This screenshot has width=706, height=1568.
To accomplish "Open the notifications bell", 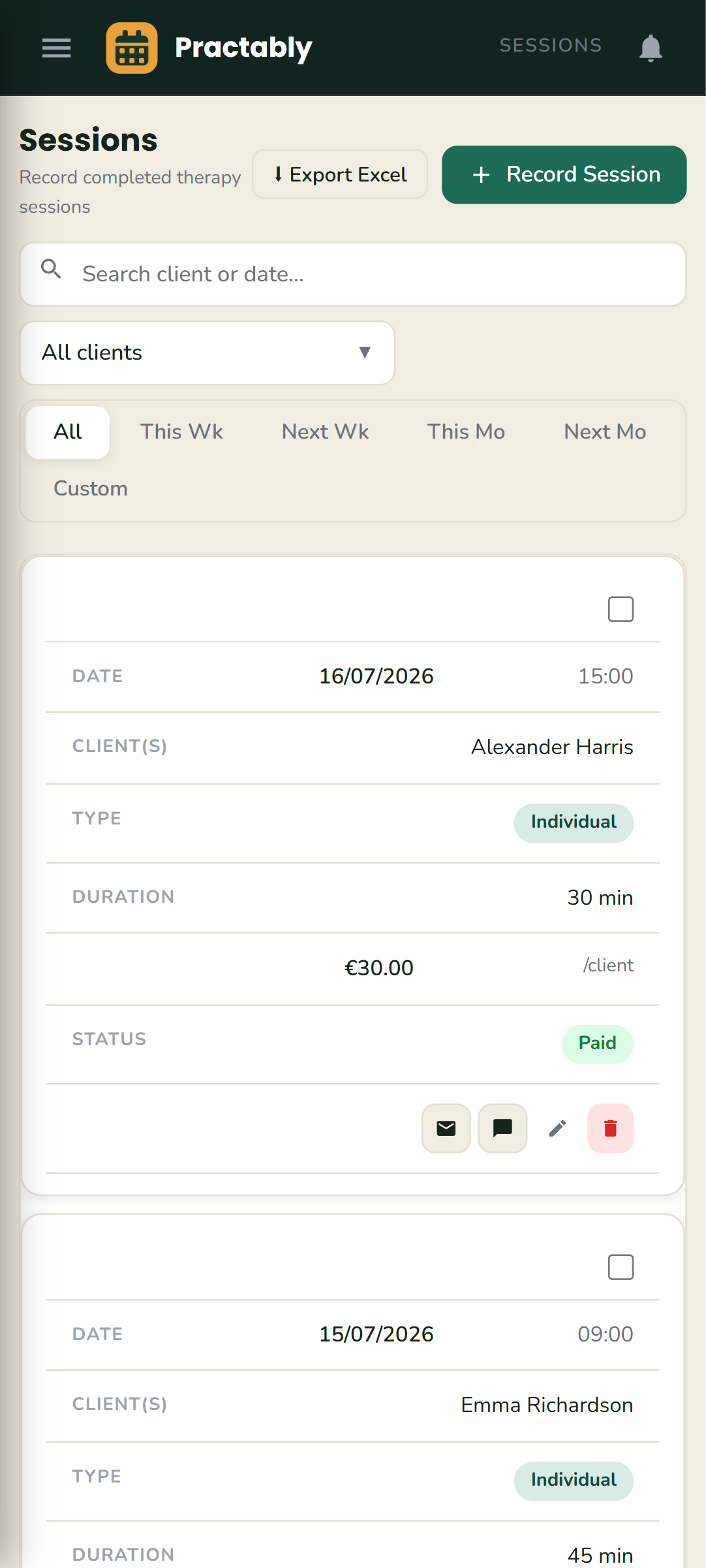I will coord(651,48).
